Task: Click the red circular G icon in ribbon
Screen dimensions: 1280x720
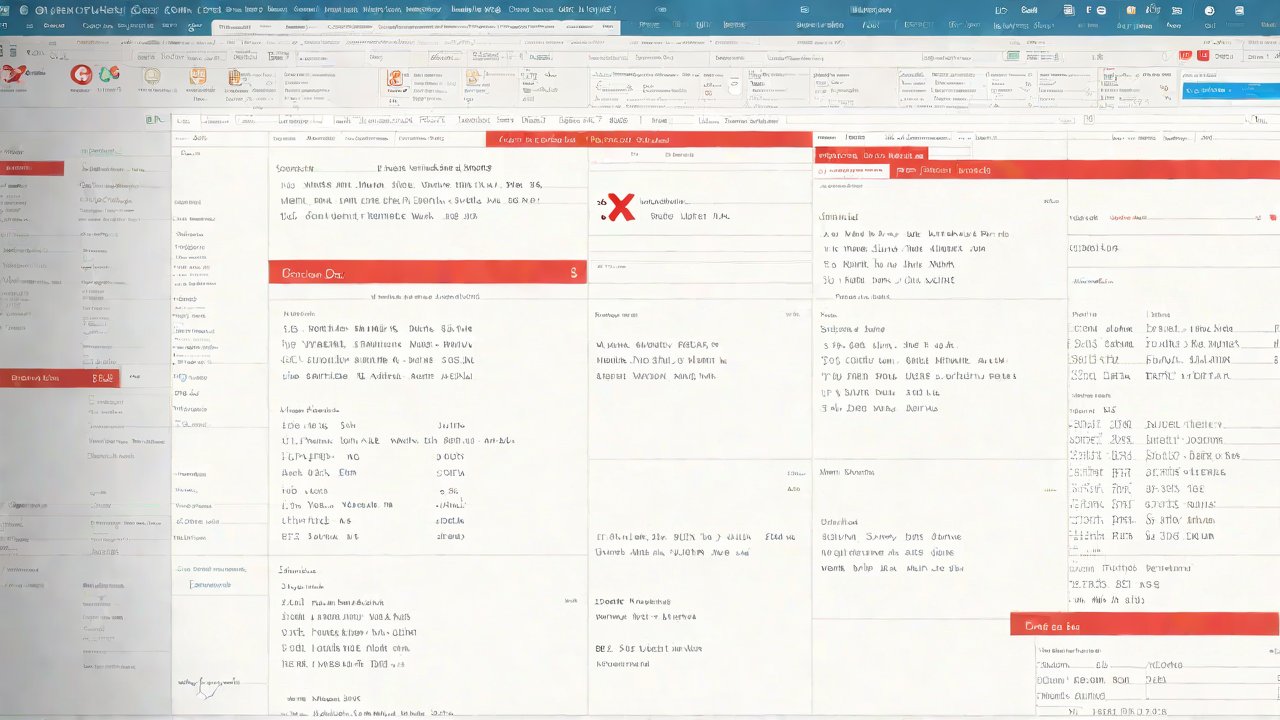Action: click(81, 74)
